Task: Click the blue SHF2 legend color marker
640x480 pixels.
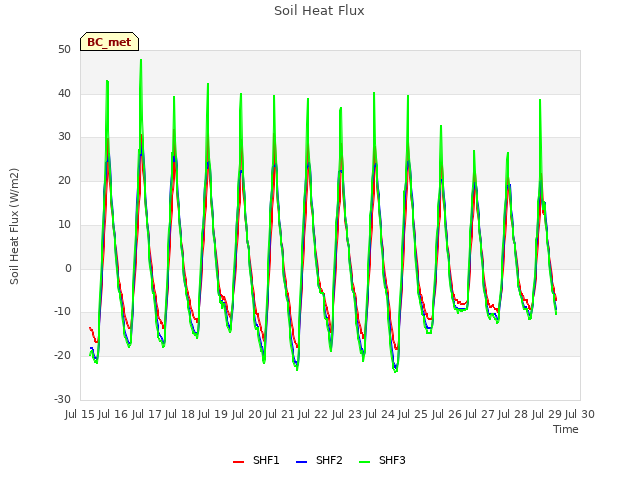Action: pyautogui.click(x=301, y=462)
